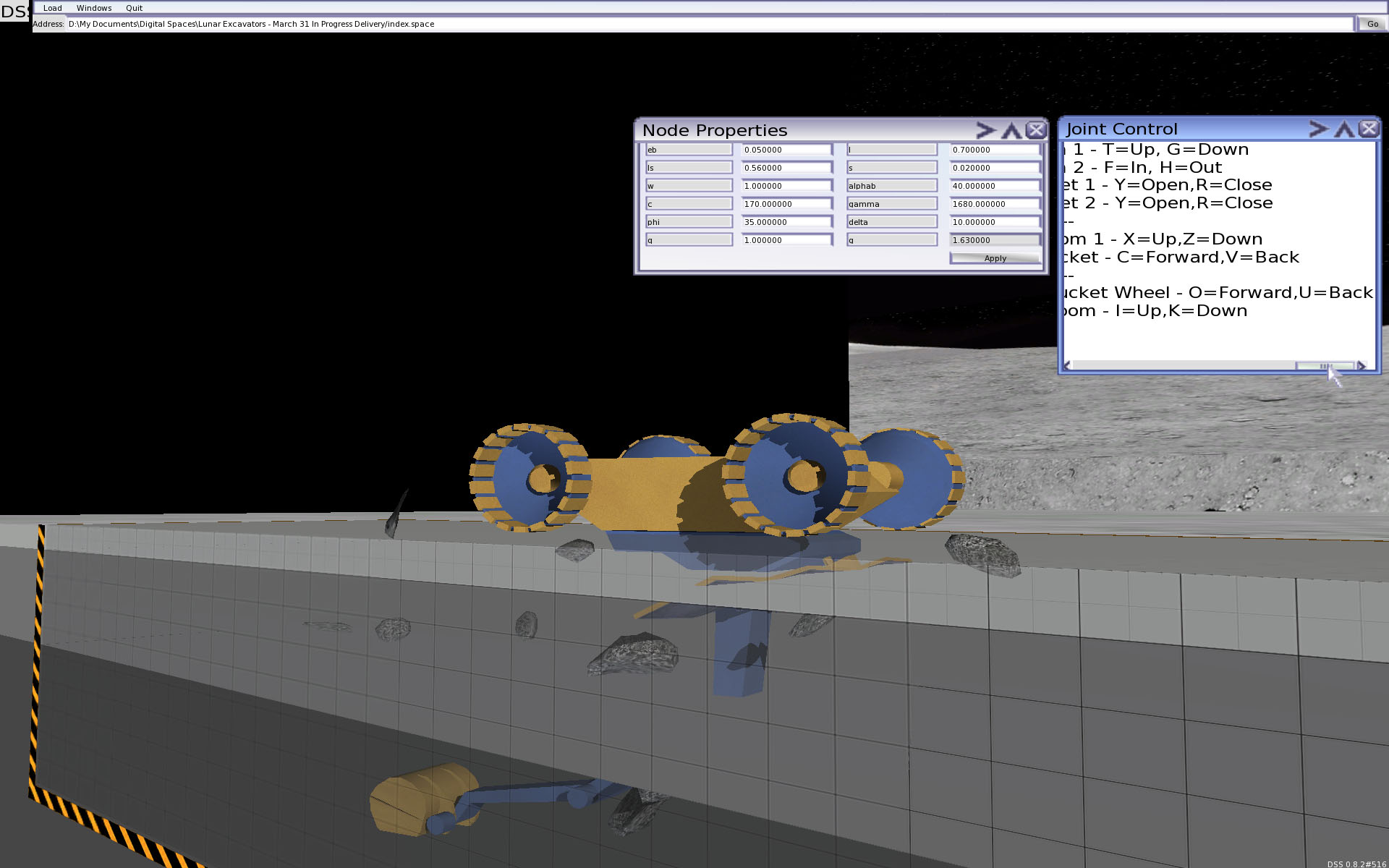
Task: Edit the ls value field 0.560000
Action: tap(786, 168)
